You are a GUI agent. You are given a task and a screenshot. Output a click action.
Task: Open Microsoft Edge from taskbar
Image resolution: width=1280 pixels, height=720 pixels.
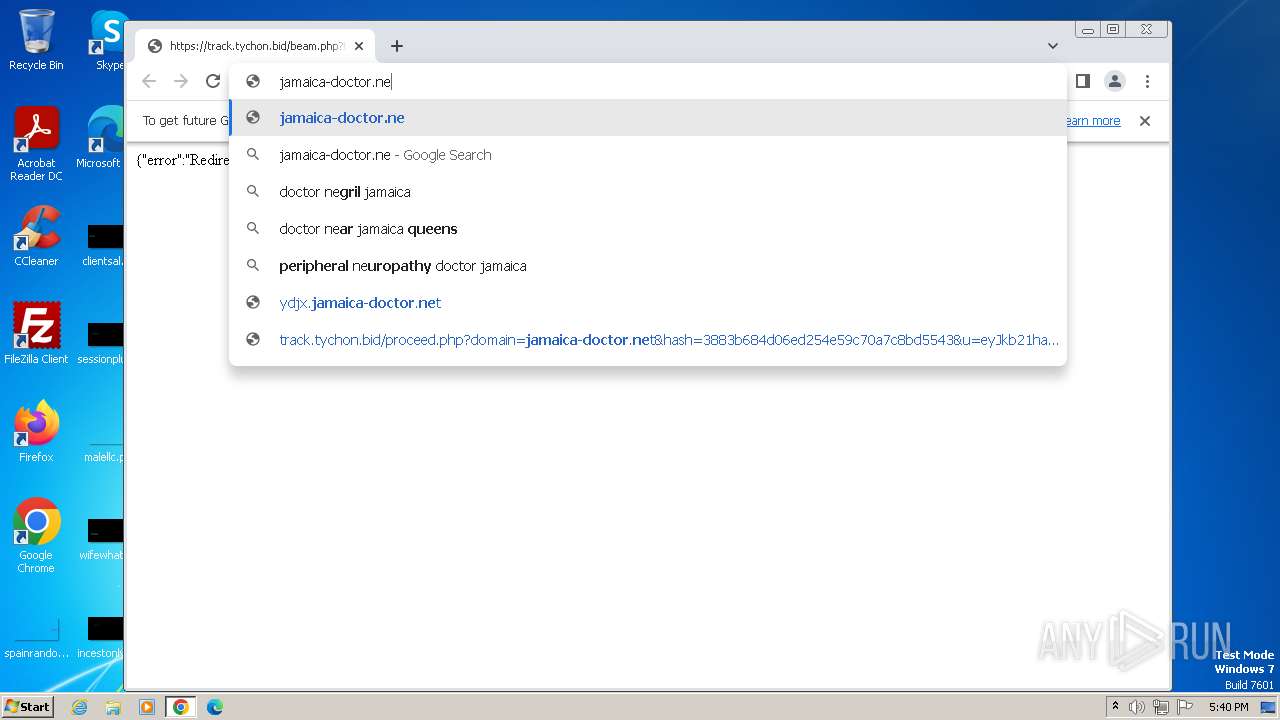[x=215, y=707]
